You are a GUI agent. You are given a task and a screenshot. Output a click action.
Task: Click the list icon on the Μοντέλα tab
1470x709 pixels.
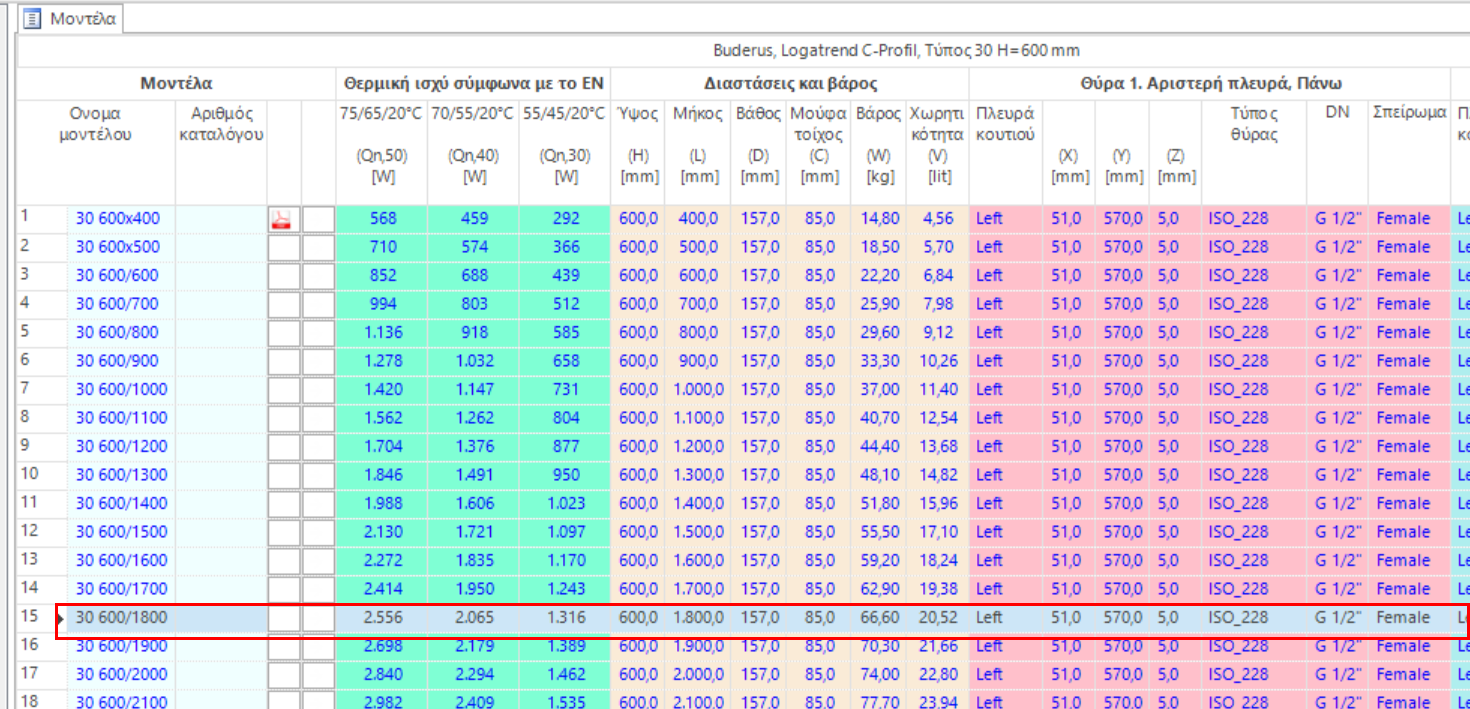coord(33,19)
